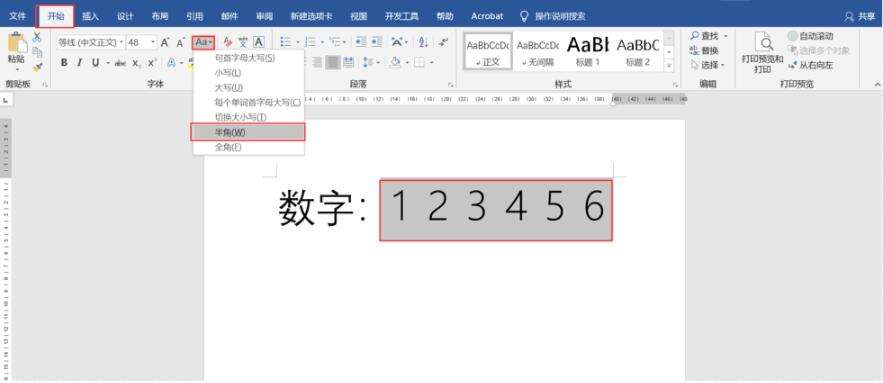Apply the 无间隔 style

[x=538, y=51]
